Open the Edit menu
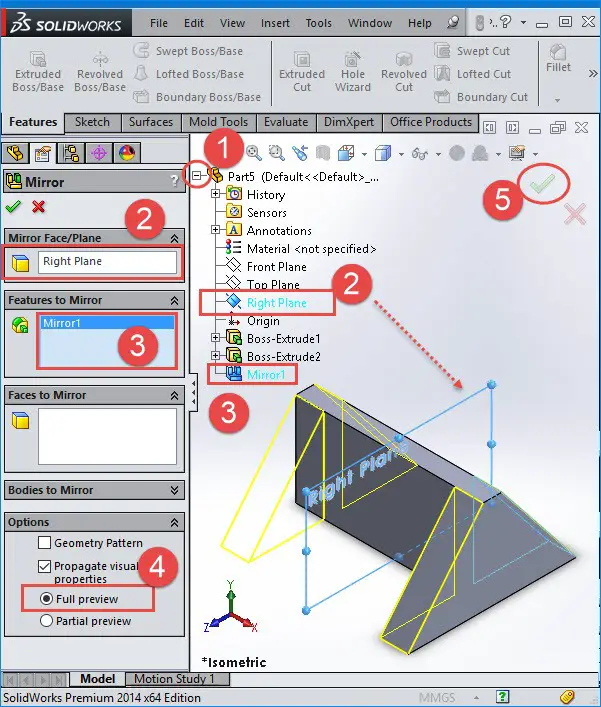This screenshot has height=707, width=601. (194, 23)
